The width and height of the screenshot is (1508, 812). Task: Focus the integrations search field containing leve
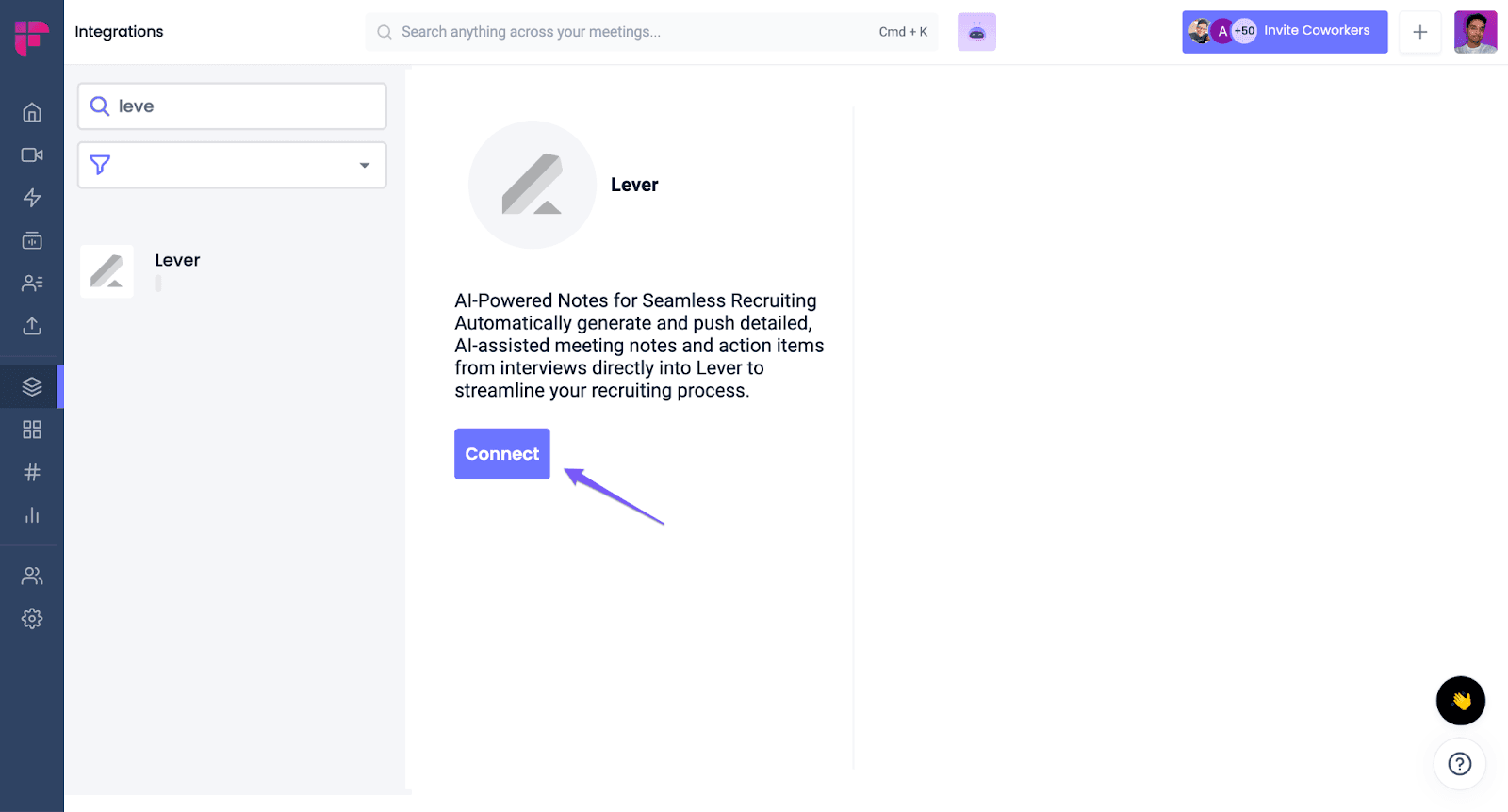[232, 106]
